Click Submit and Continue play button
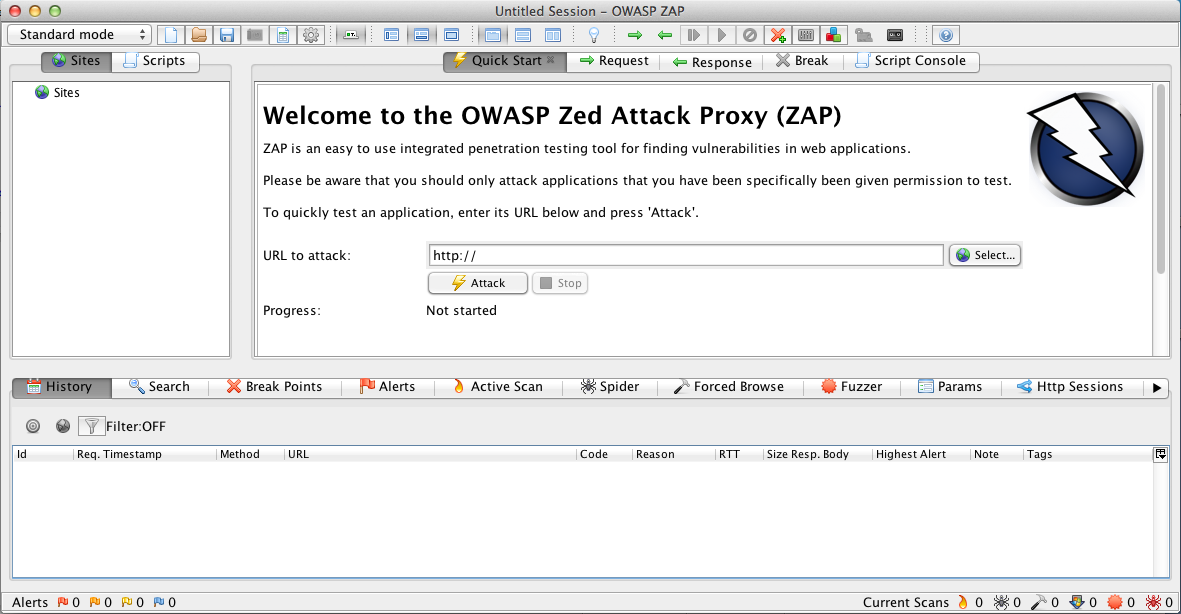The image size is (1181, 614). [722, 35]
